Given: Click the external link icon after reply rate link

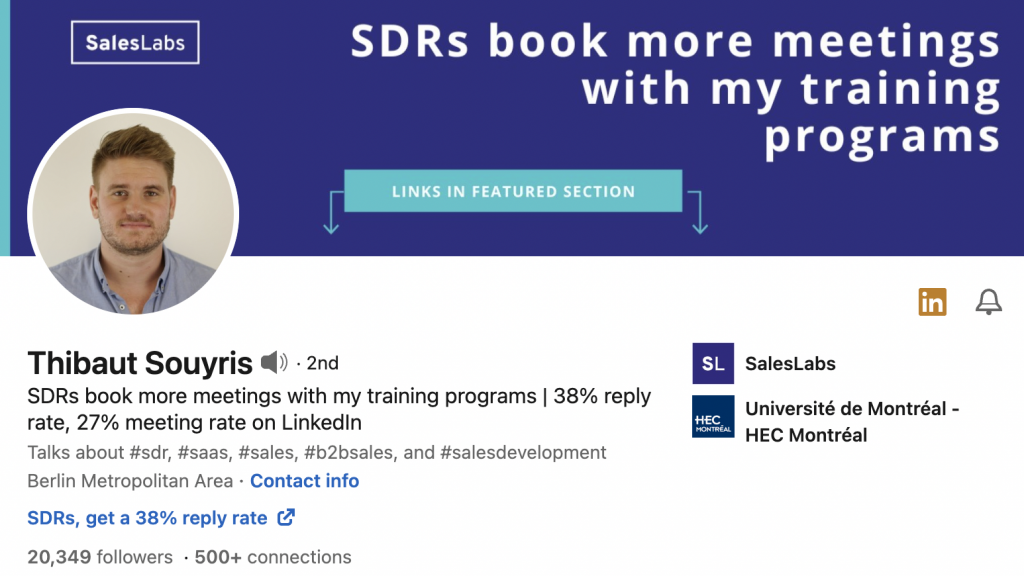Looking at the screenshot, I should (286, 518).
